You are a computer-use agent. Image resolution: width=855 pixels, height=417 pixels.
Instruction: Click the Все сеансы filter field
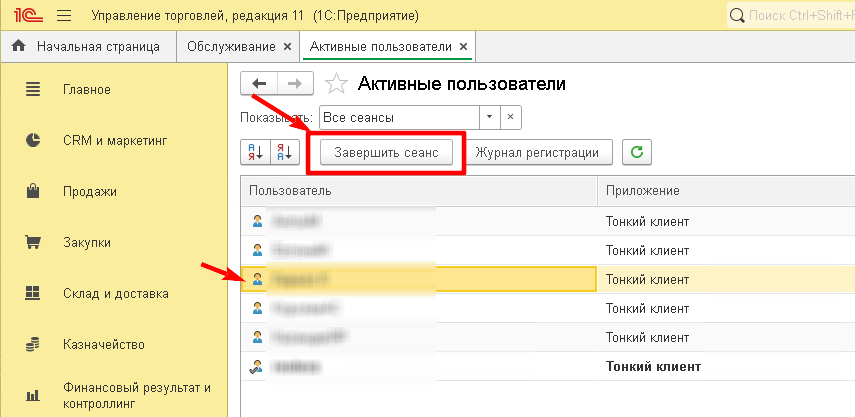pos(399,117)
